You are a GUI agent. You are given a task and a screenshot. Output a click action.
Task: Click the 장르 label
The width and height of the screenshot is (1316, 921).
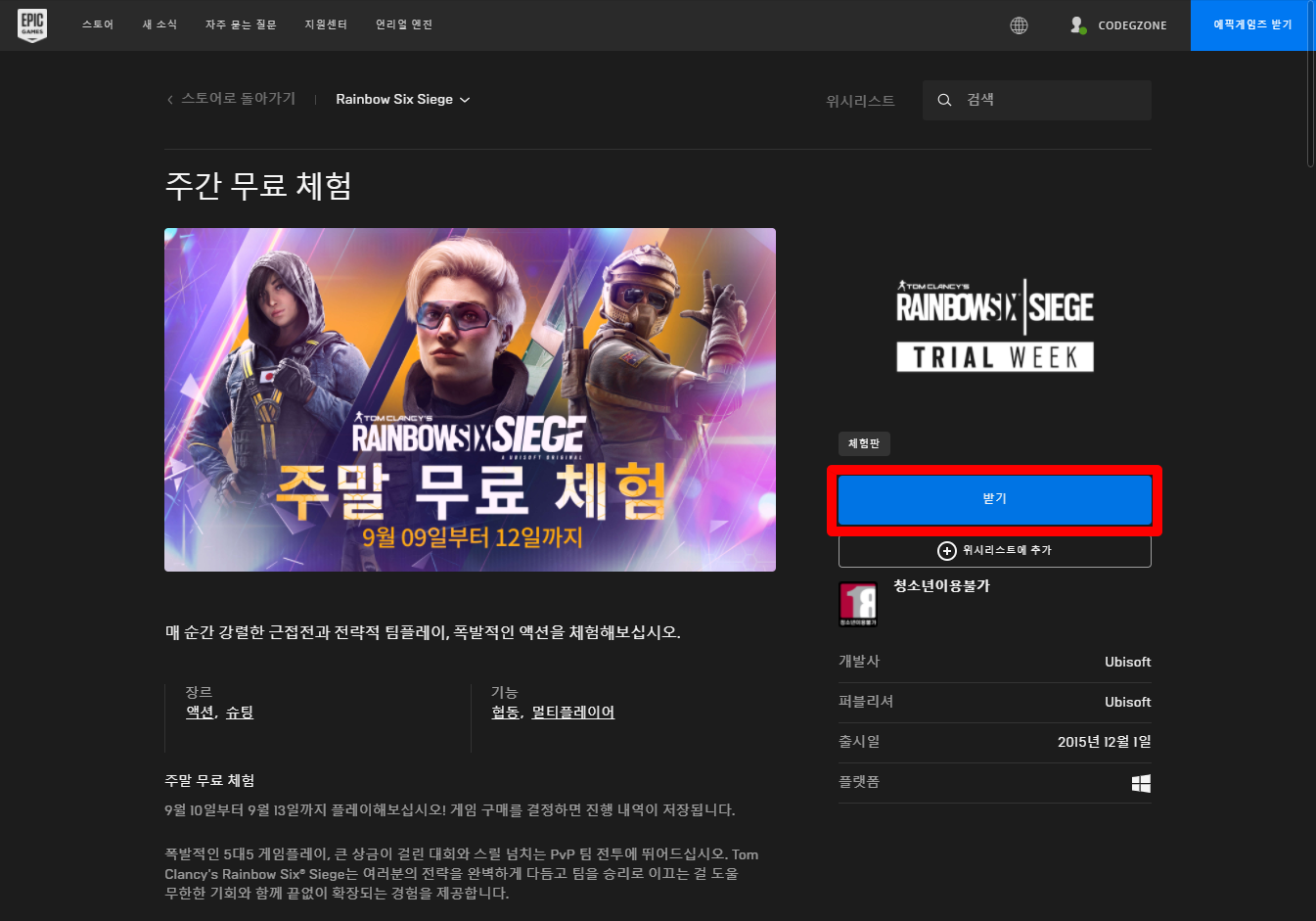tap(199, 692)
